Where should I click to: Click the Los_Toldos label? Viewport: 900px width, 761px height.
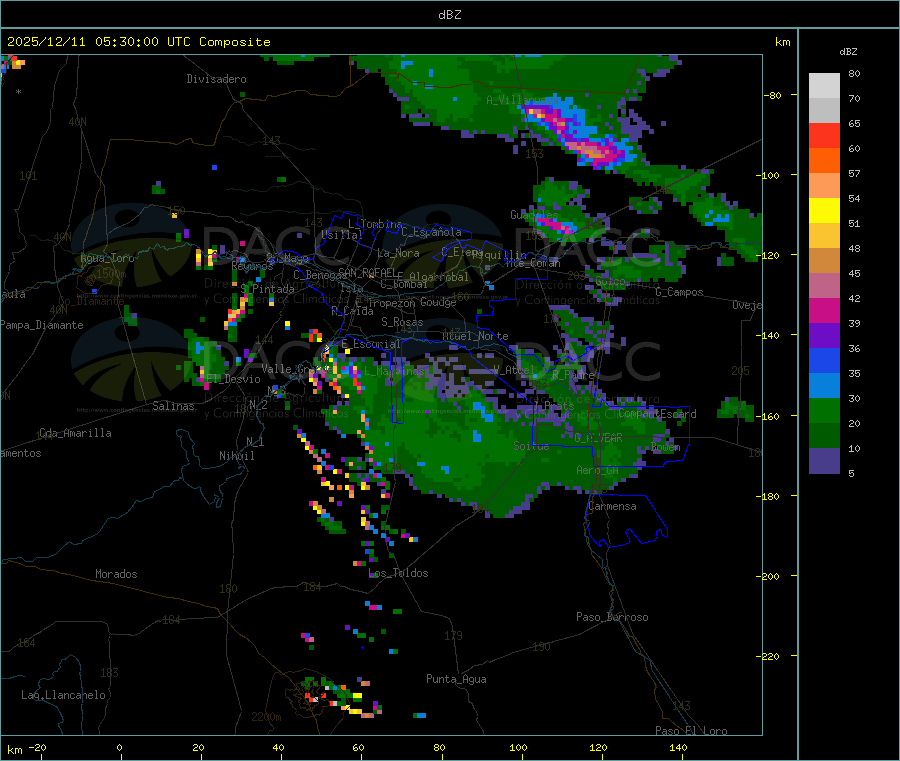pos(398,573)
